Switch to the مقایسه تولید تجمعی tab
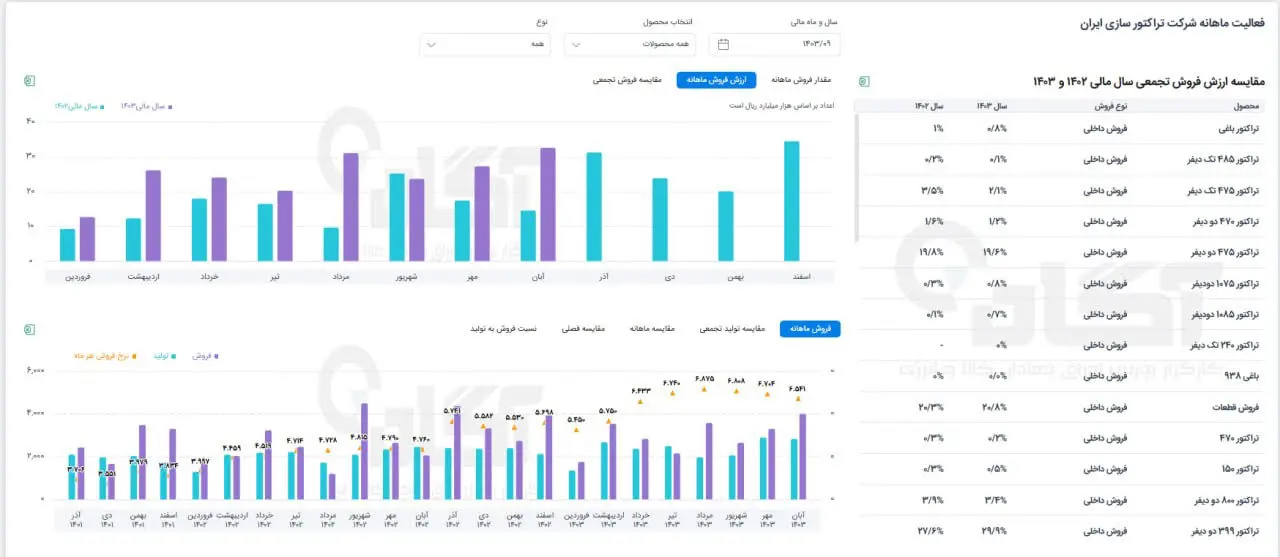This screenshot has width=1280, height=557. pos(733,328)
